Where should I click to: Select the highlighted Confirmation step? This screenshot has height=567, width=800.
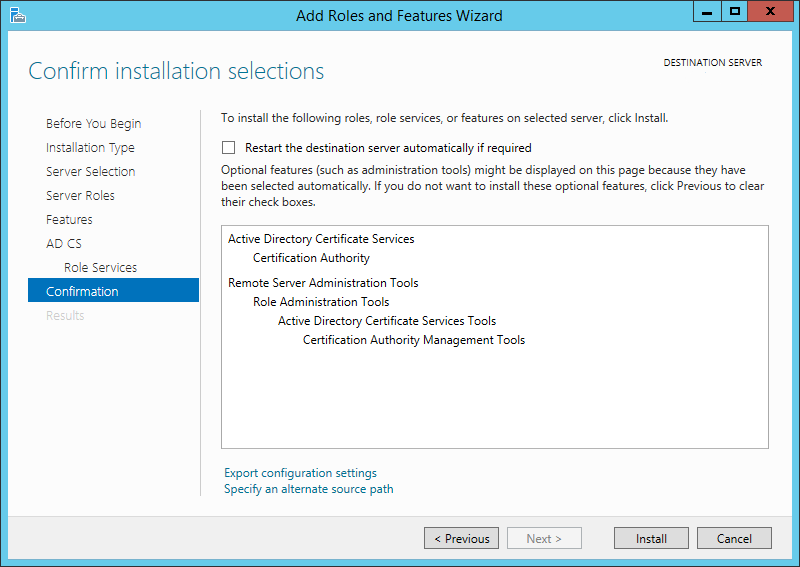(x=82, y=292)
